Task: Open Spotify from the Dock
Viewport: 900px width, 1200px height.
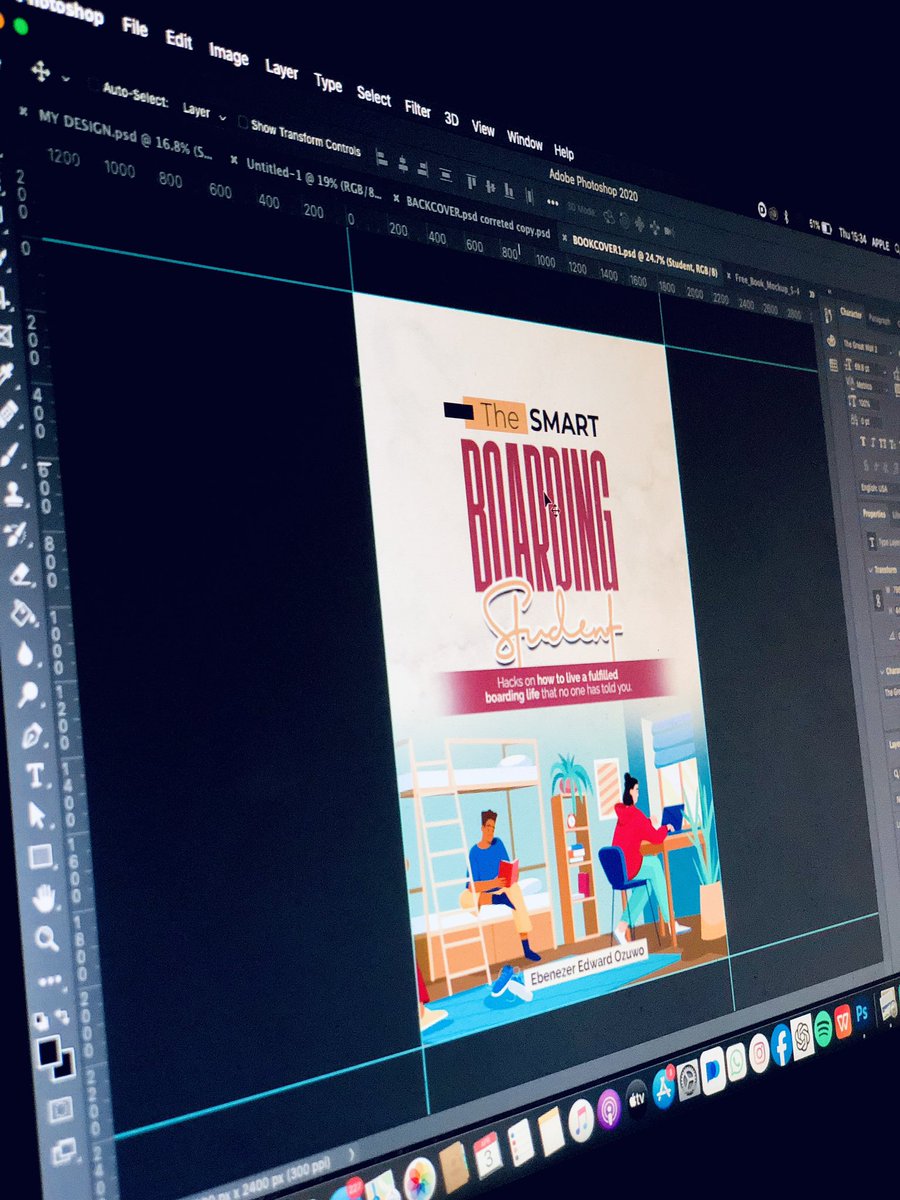Action: pos(822,1028)
